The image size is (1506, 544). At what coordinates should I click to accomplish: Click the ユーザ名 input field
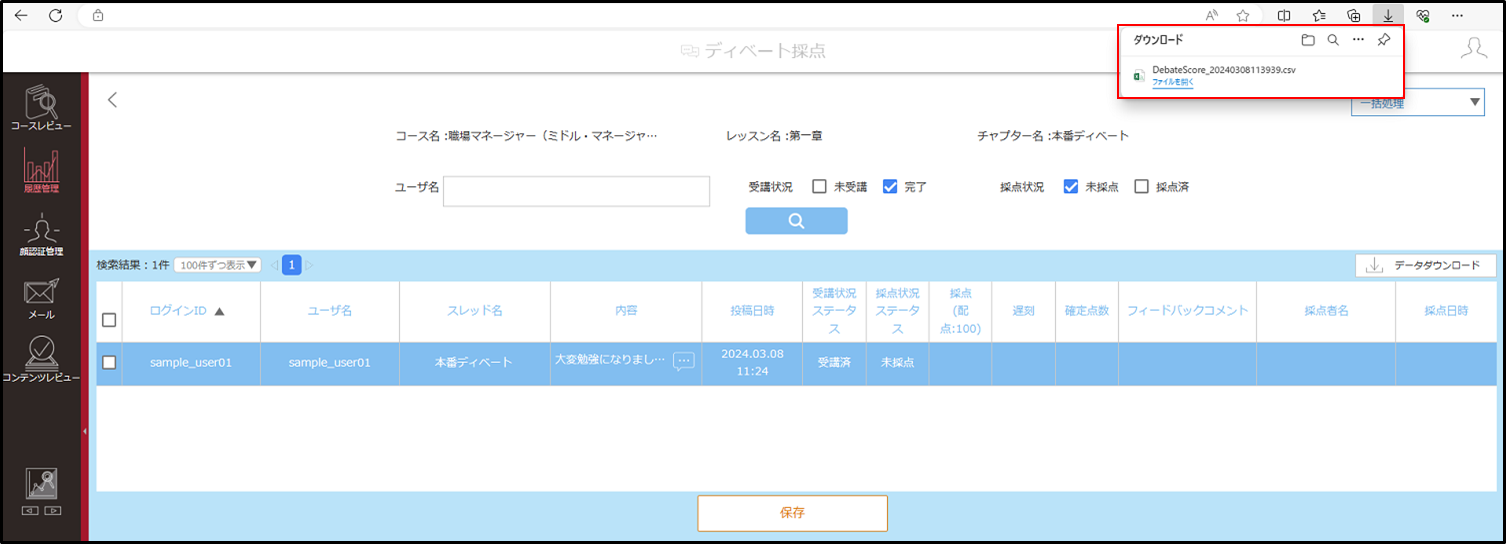(576, 191)
